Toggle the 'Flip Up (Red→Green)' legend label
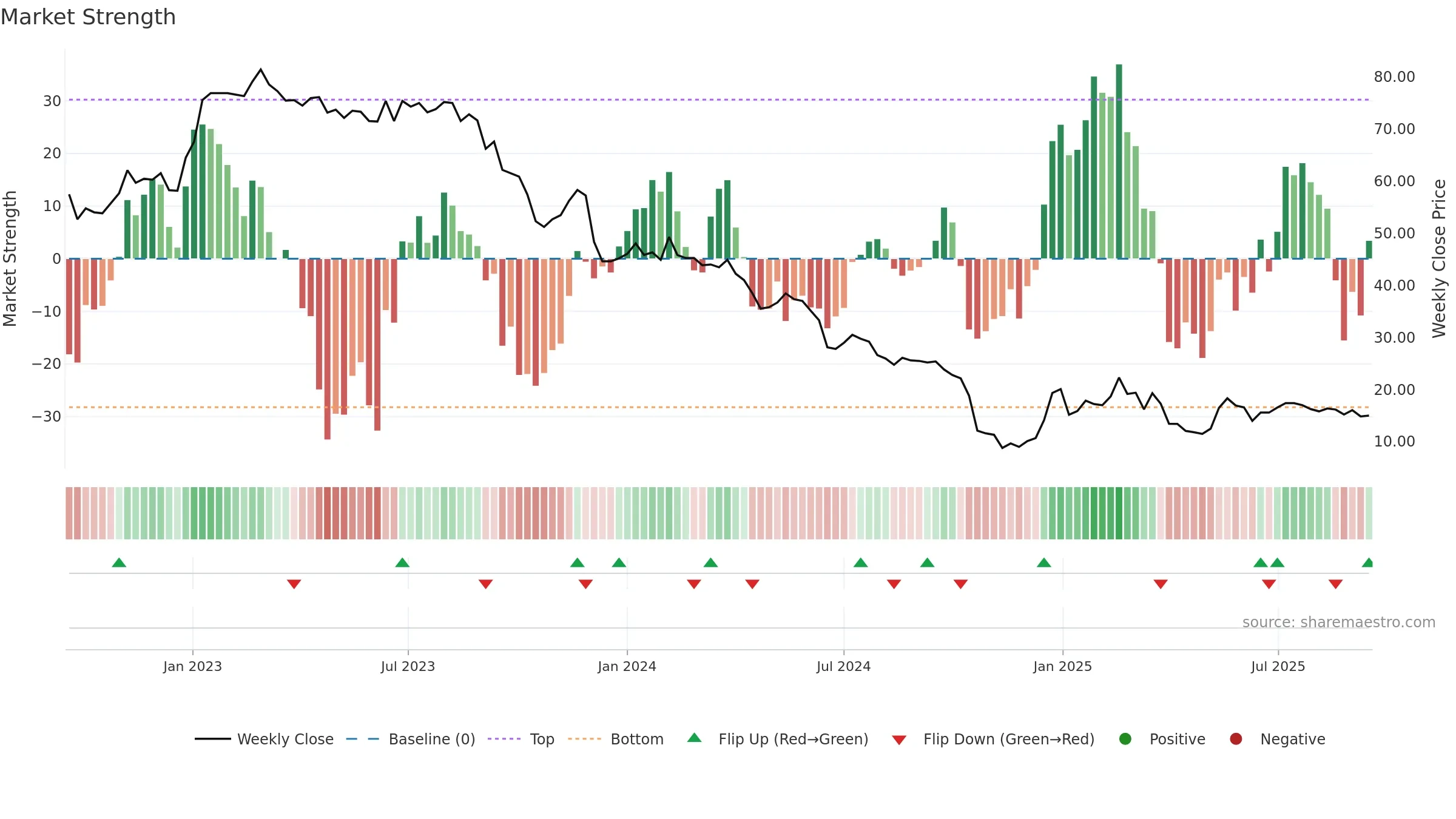This screenshot has height=819, width=1456. 794,739
